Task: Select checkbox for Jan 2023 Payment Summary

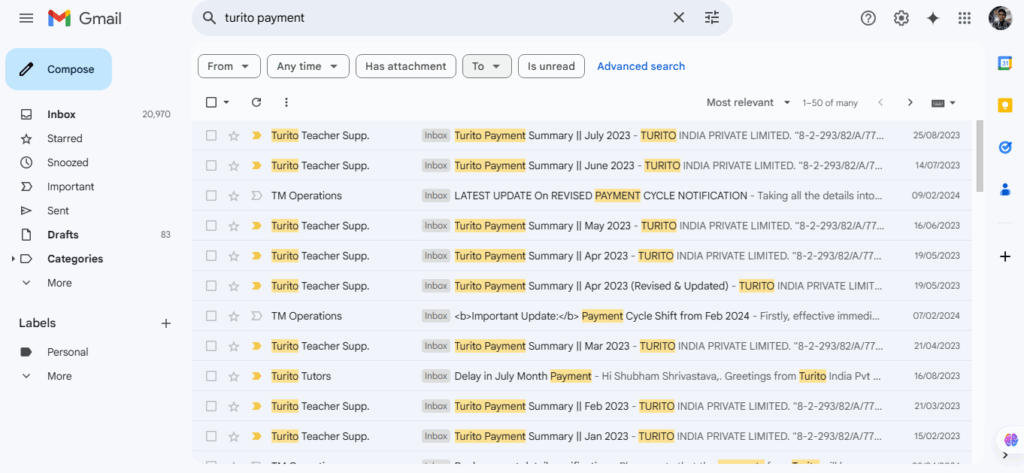Action: [x=211, y=436]
